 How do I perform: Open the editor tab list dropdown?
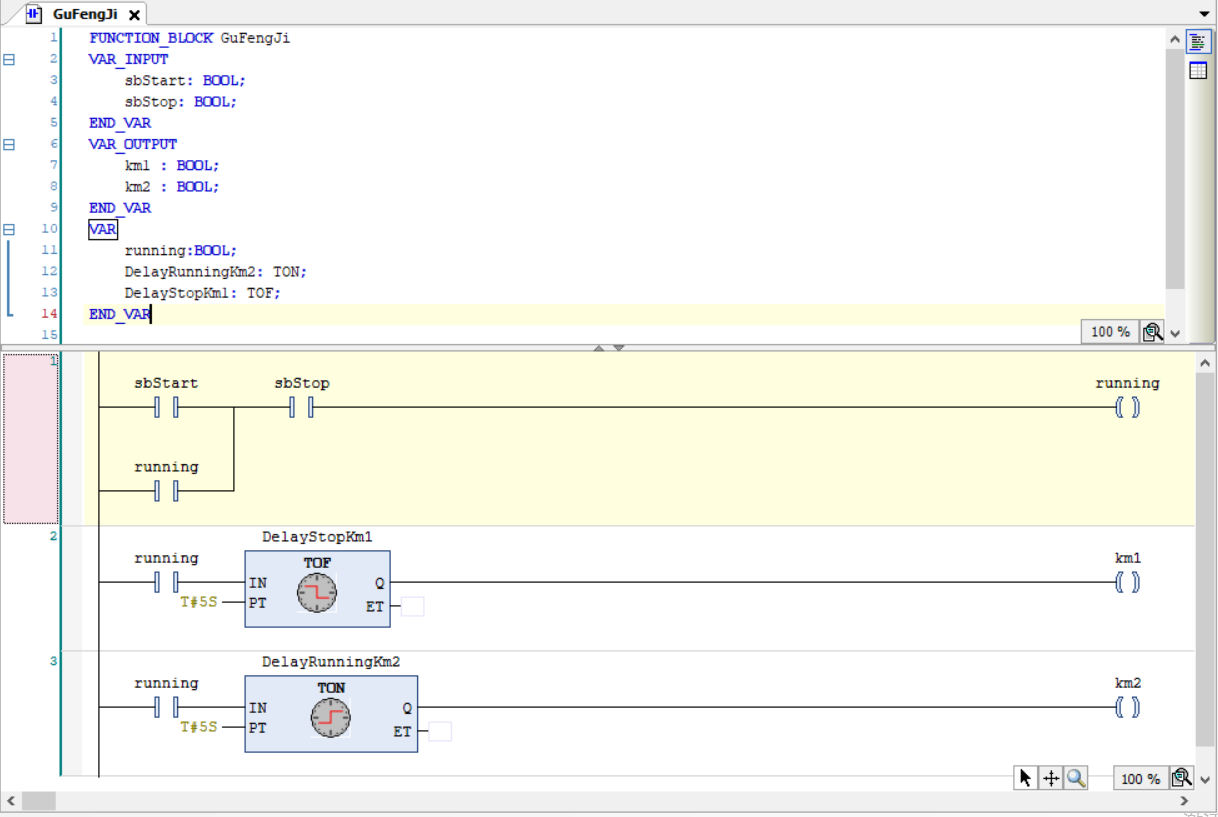[x=1205, y=14]
